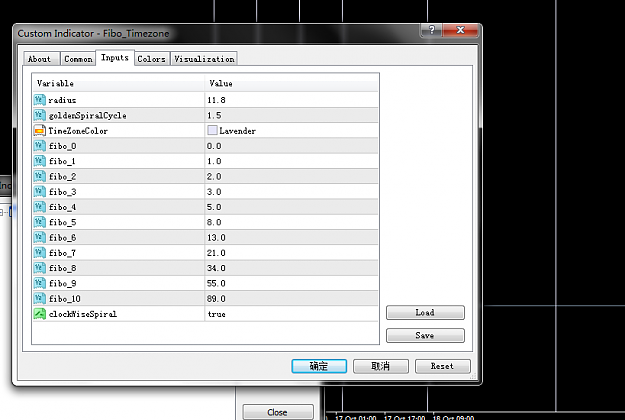Viewport: 625px width, 420px height.
Task: Select the Inputs tab
Action: pos(115,58)
